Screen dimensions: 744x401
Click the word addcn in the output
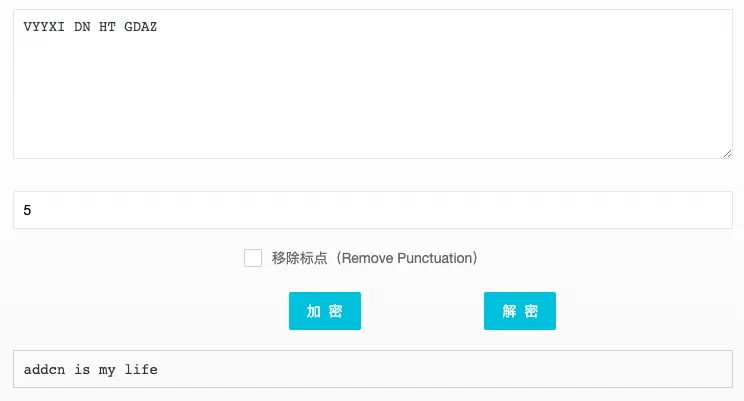[44, 370]
